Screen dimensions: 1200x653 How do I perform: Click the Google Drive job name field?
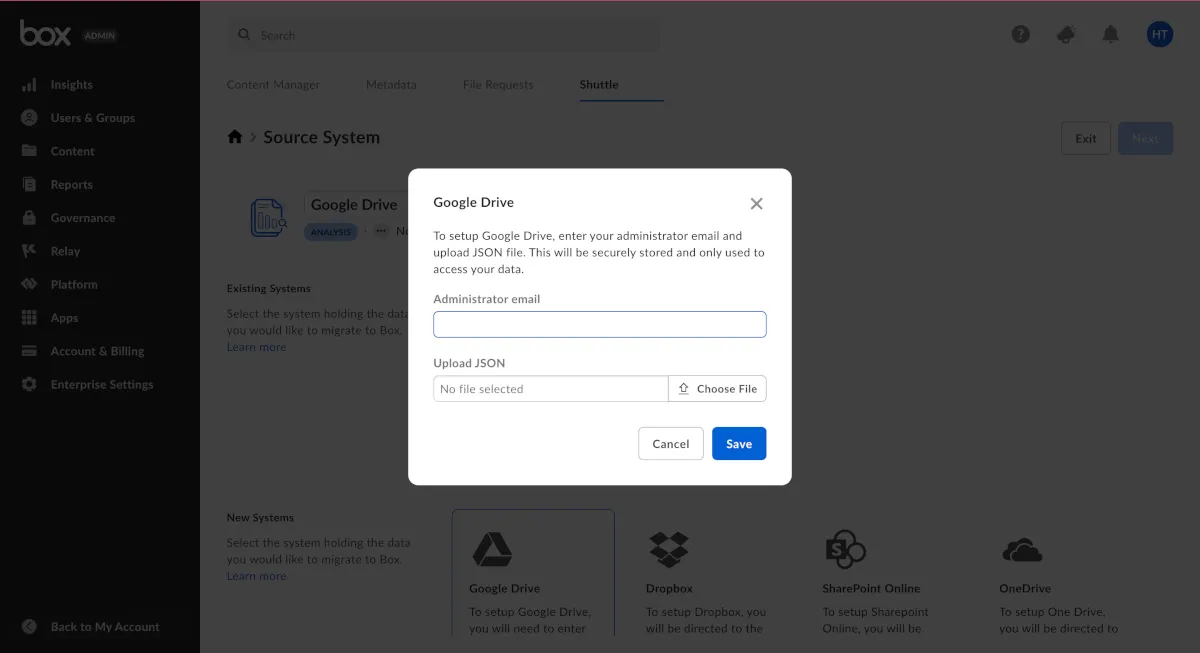(x=356, y=204)
